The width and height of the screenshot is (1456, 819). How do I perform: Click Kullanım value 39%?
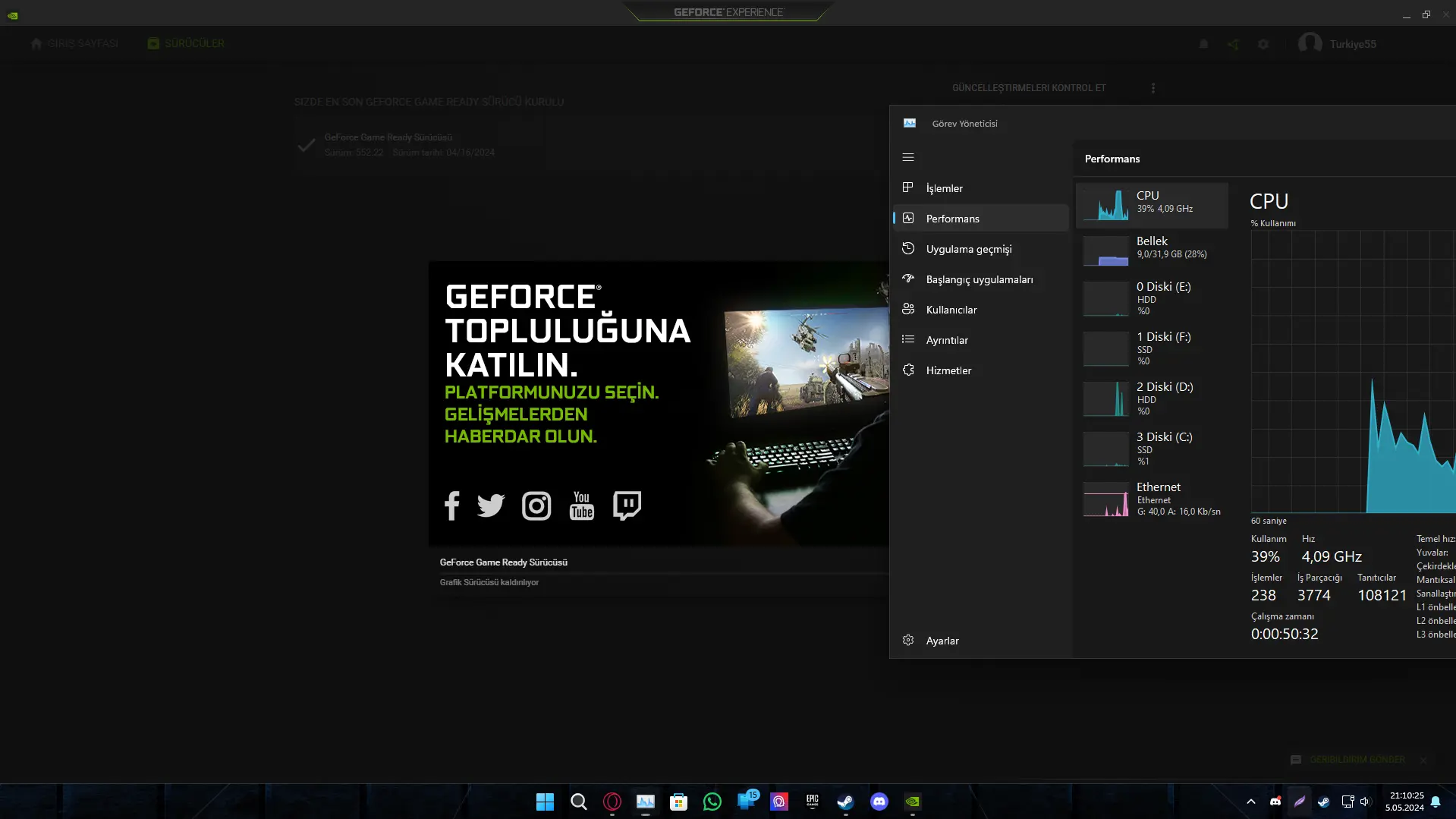click(x=1266, y=556)
